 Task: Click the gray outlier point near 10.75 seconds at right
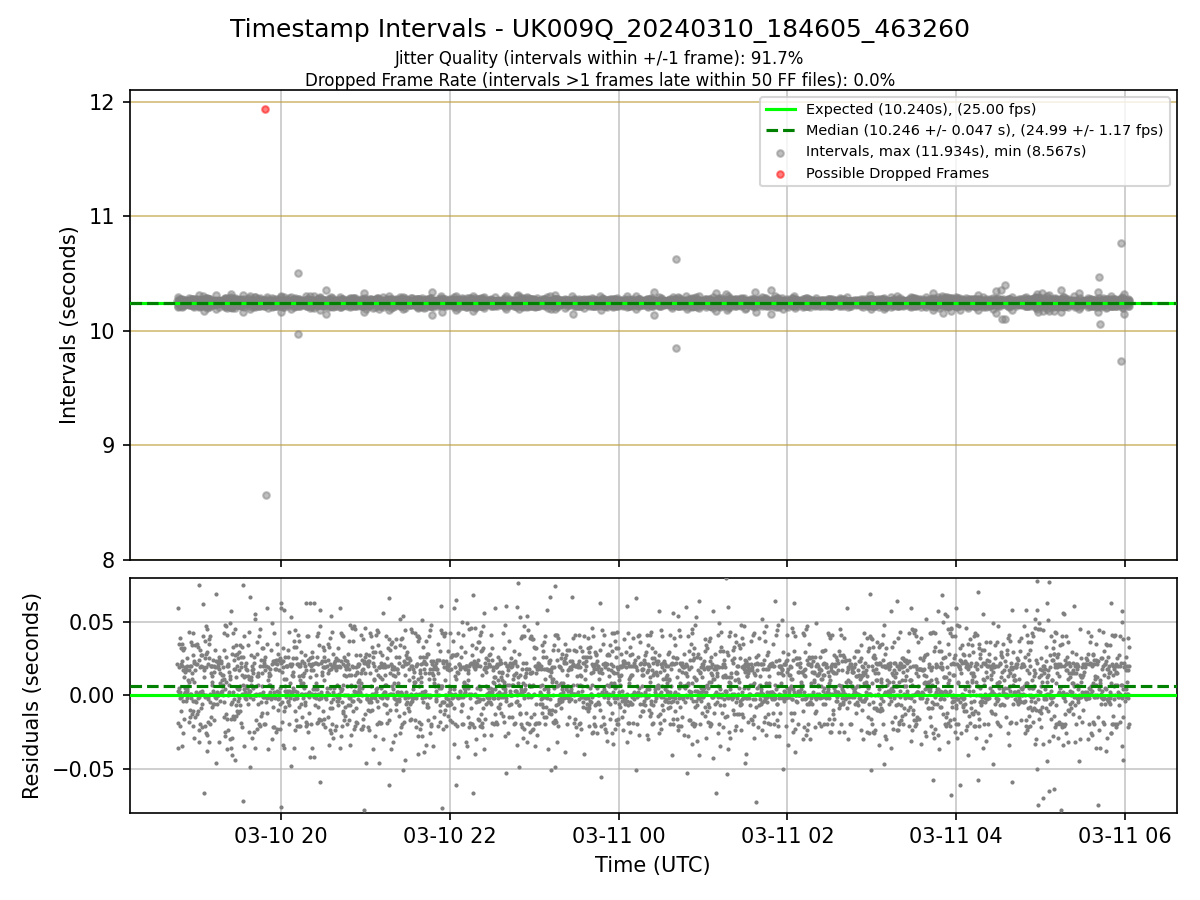[1121, 243]
